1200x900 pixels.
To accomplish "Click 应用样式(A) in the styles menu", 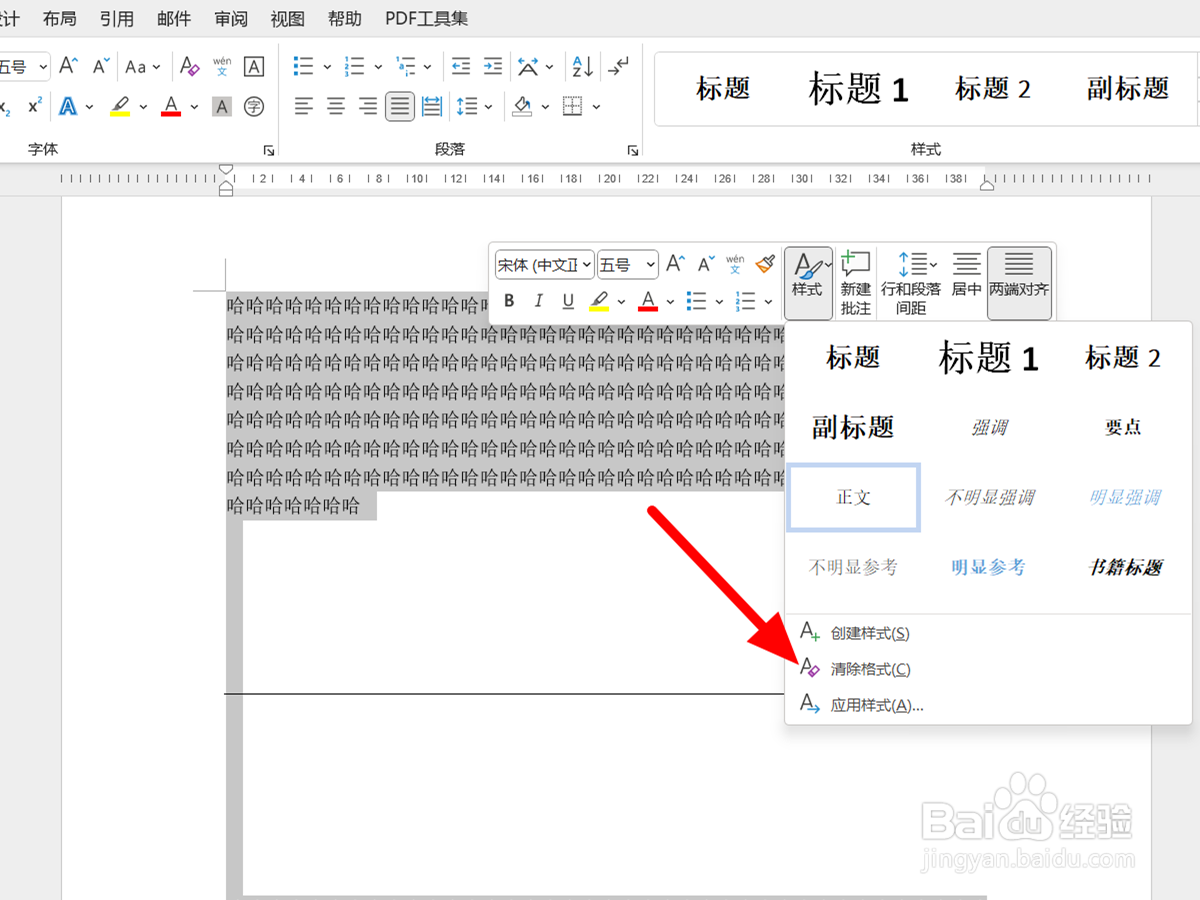I will click(877, 705).
